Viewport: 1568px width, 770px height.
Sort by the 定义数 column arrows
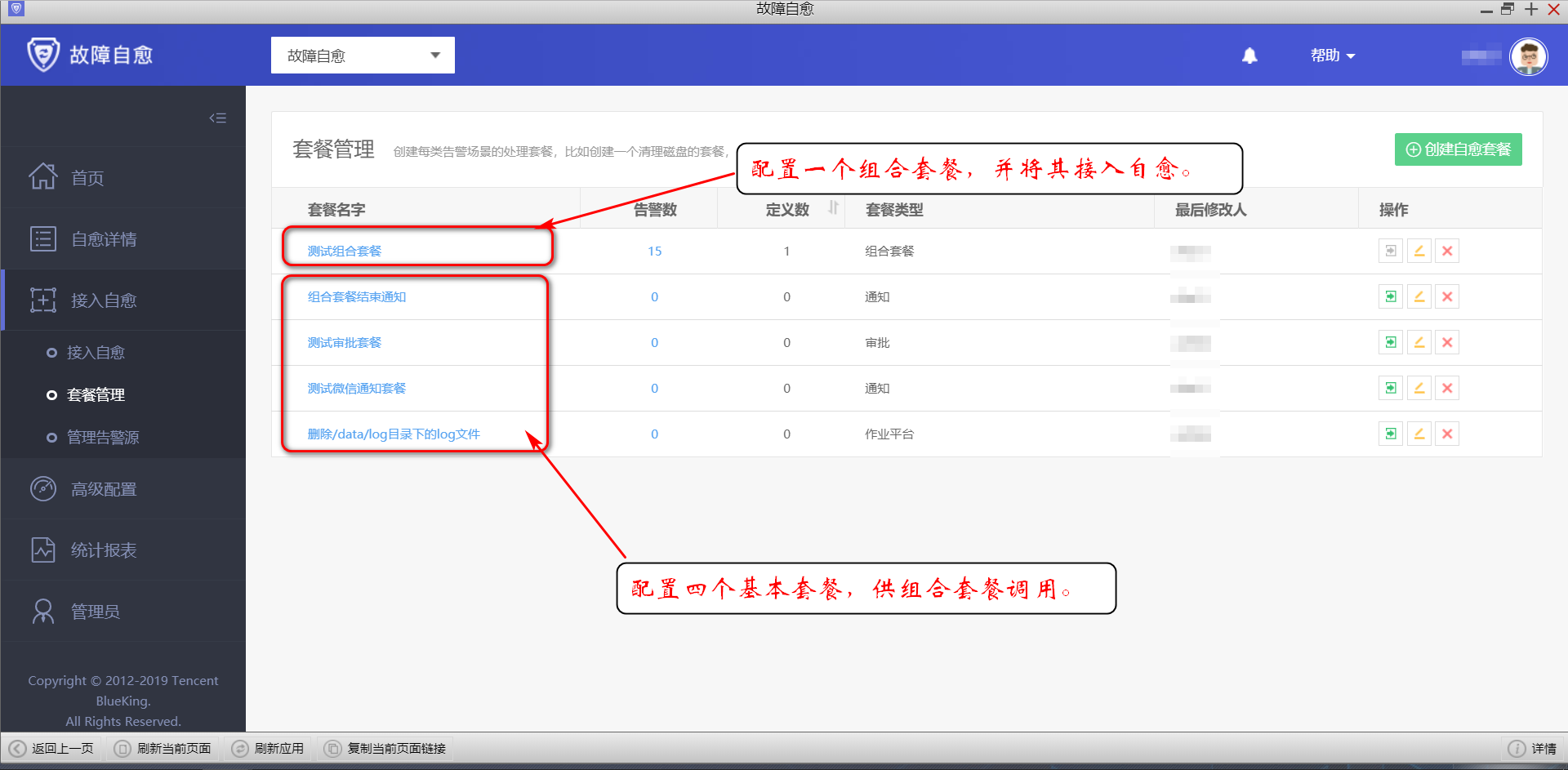(x=833, y=208)
